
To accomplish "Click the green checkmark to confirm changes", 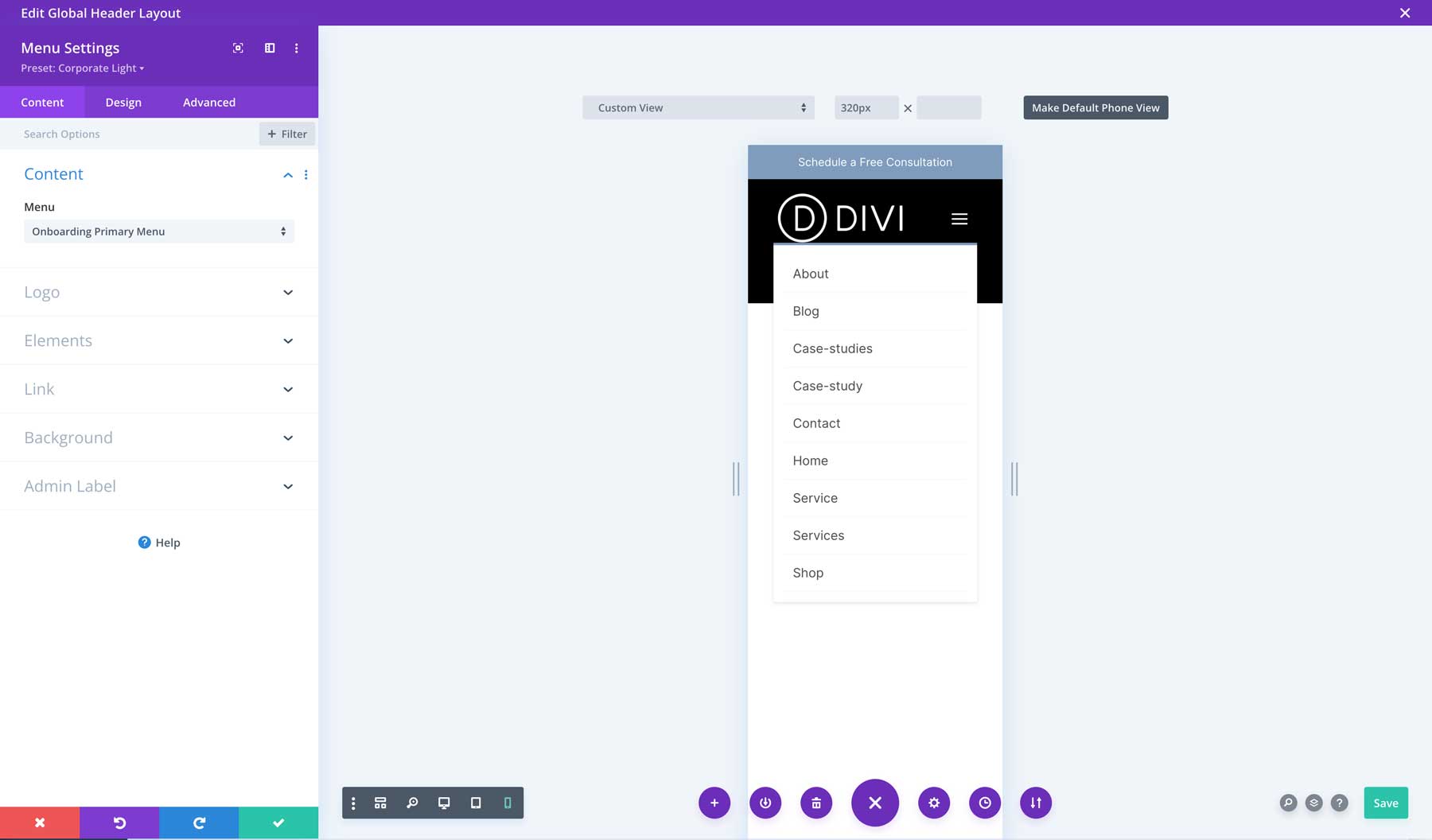I will (278, 822).
